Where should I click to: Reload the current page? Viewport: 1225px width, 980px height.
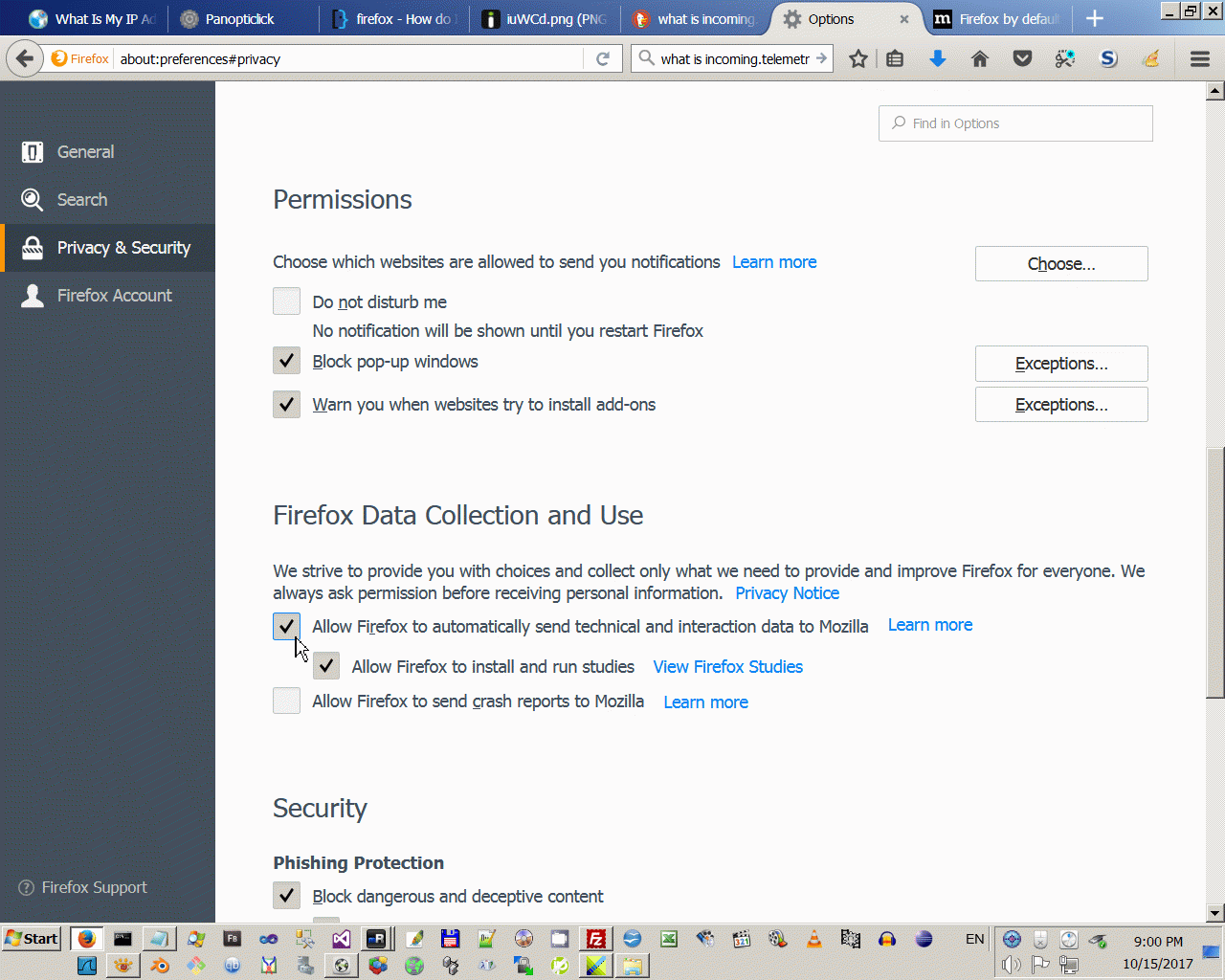point(603,59)
